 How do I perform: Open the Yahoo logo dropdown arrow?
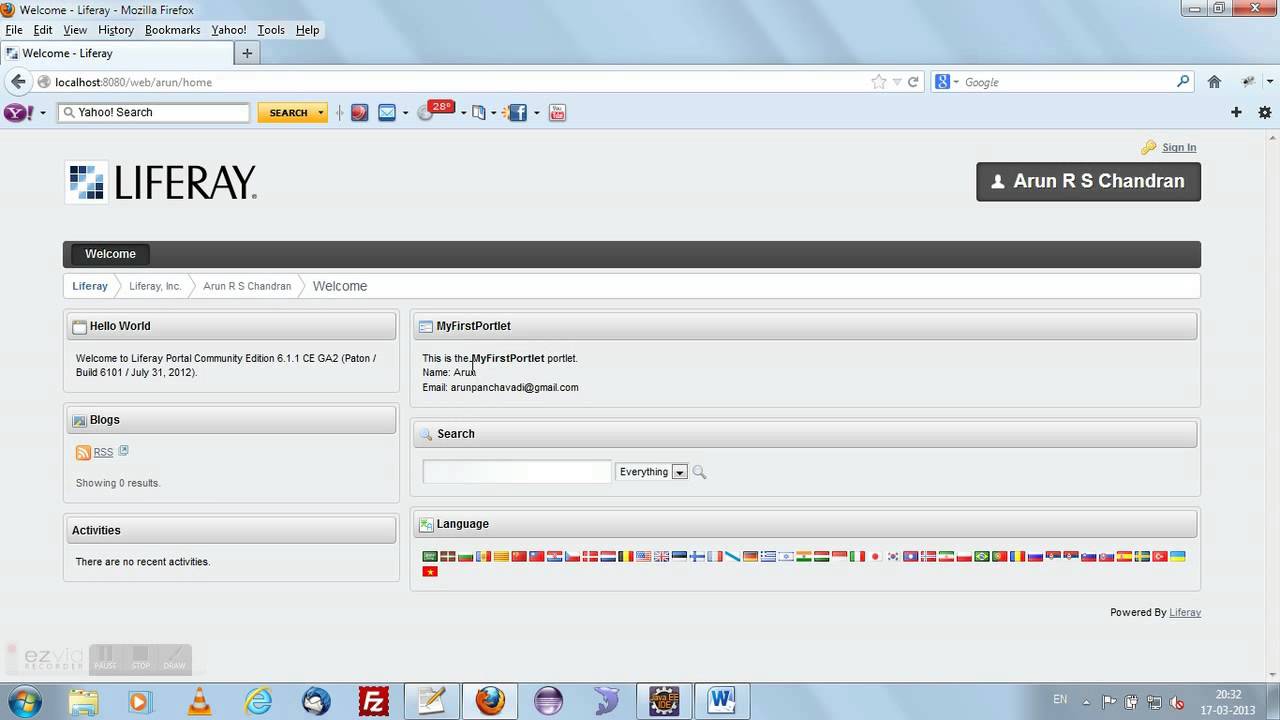(42, 113)
